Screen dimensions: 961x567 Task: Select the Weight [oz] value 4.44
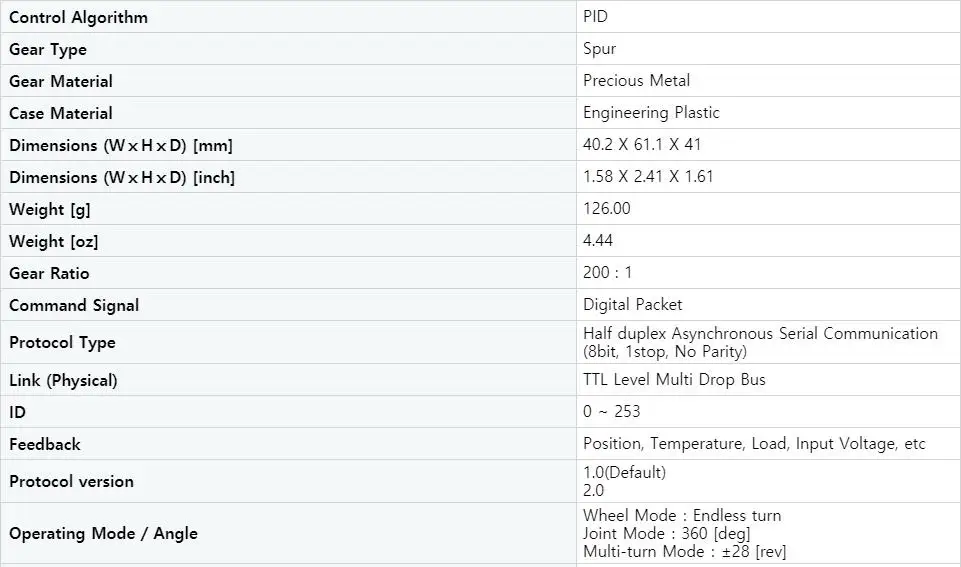tap(598, 240)
